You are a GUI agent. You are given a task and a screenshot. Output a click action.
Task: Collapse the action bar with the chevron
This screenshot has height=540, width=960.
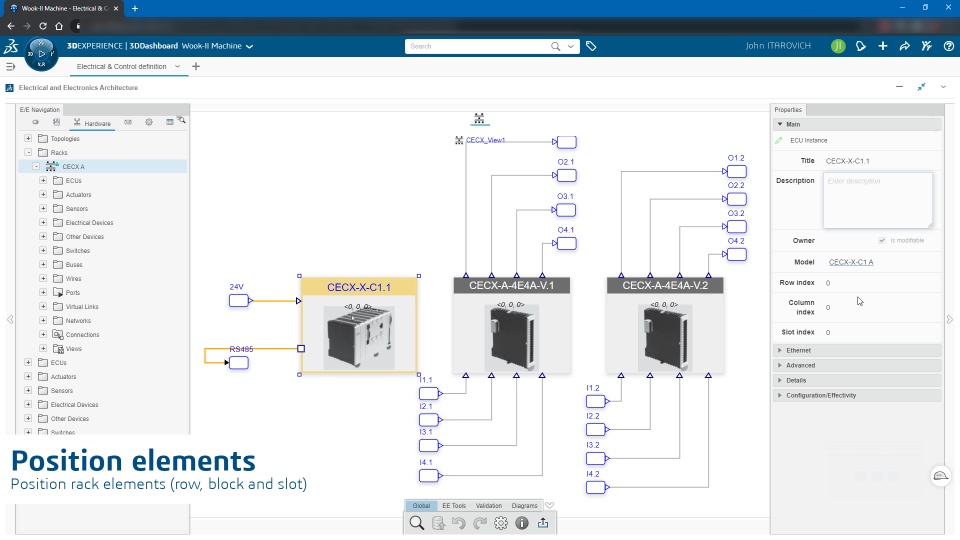(549, 506)
